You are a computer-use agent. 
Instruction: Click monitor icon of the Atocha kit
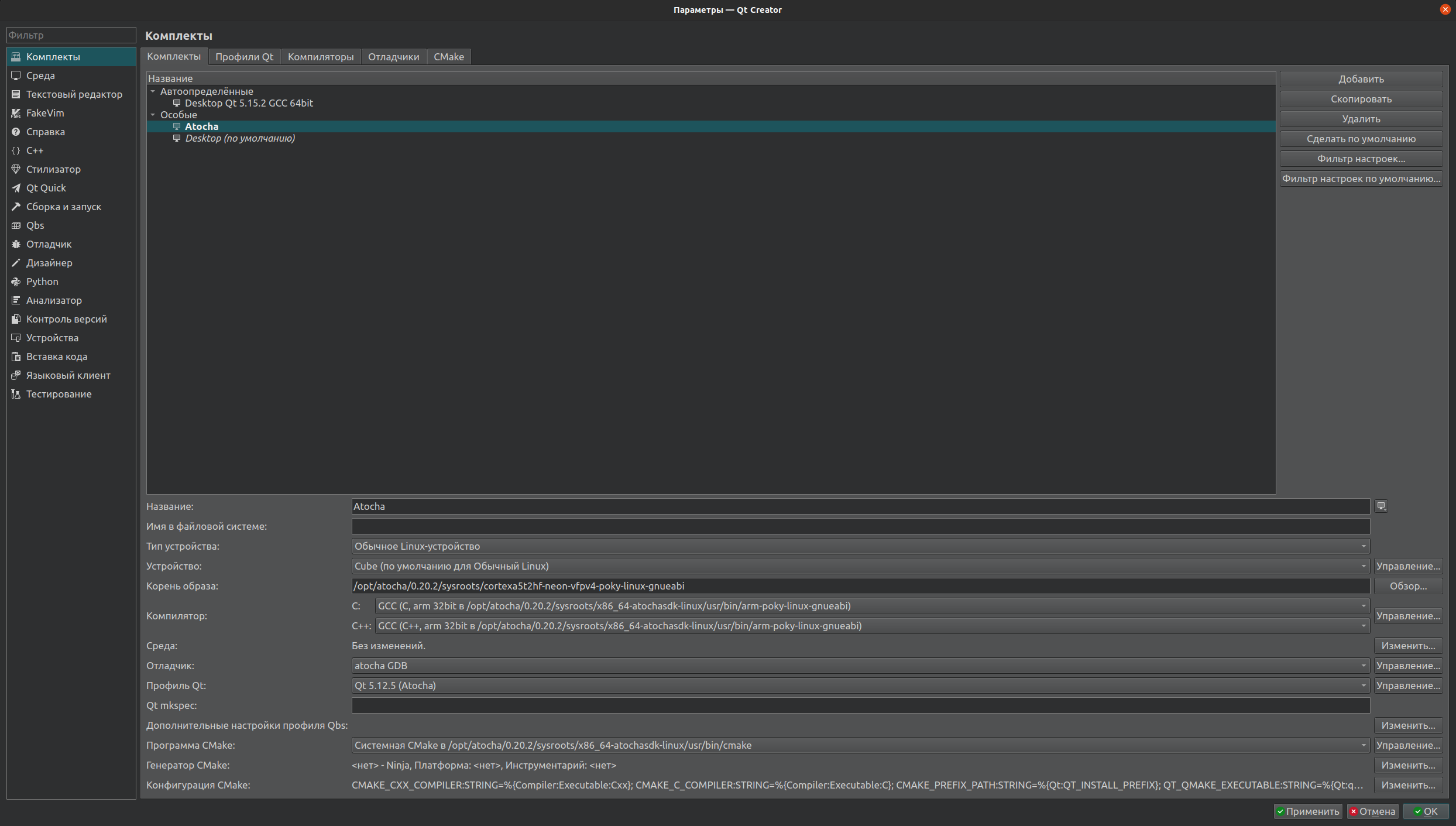tap(177, 126)
